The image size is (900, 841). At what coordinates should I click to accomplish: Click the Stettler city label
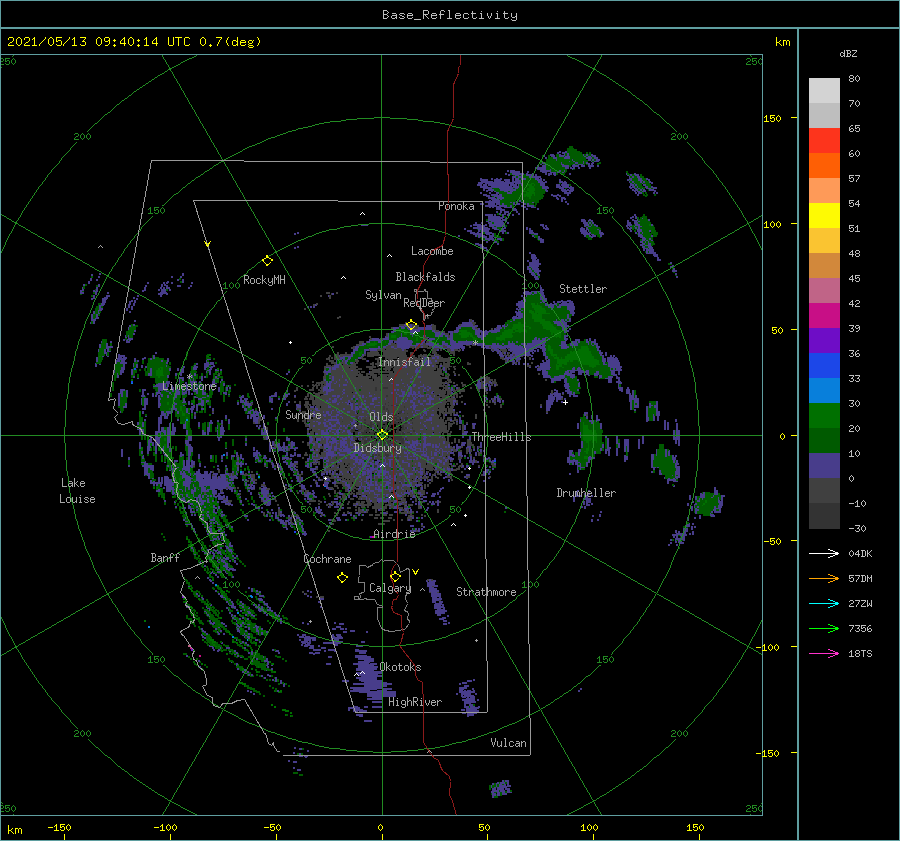click(x=583, y=289)
